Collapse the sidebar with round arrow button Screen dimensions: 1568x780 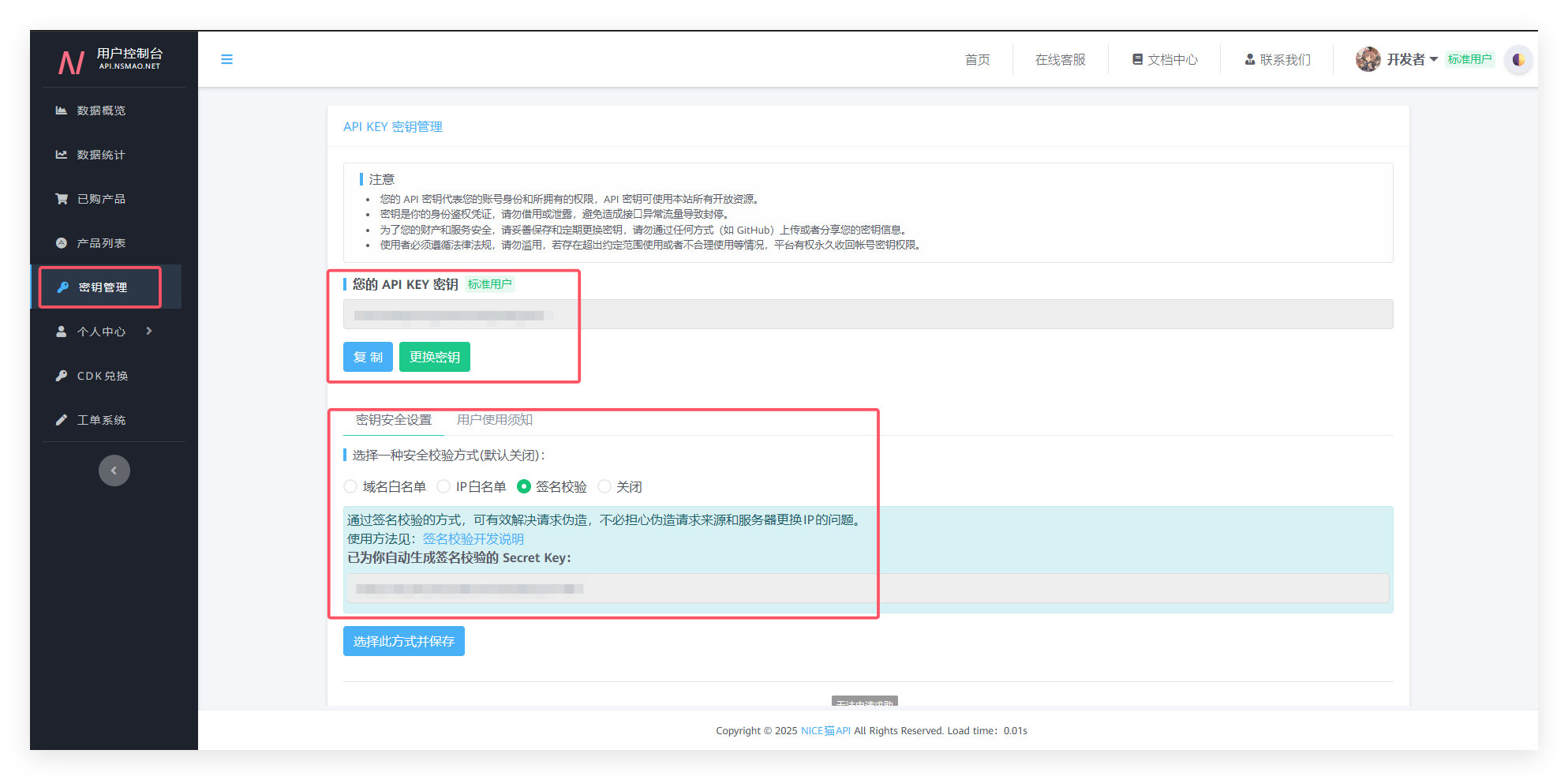point(114,471)
